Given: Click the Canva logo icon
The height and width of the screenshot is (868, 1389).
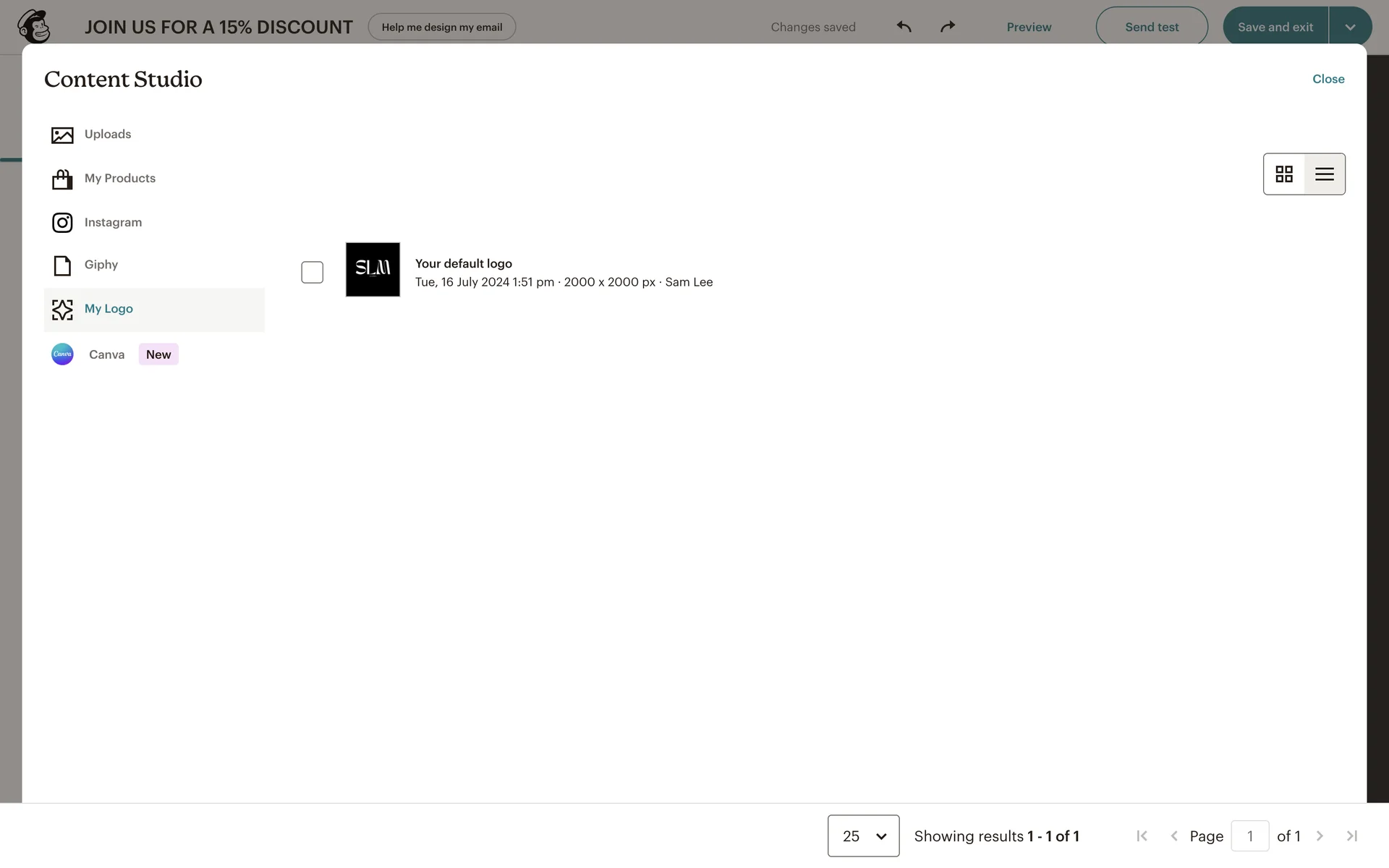Looking at the screenshot, I should pyautogui.click(x=62, y=354).
